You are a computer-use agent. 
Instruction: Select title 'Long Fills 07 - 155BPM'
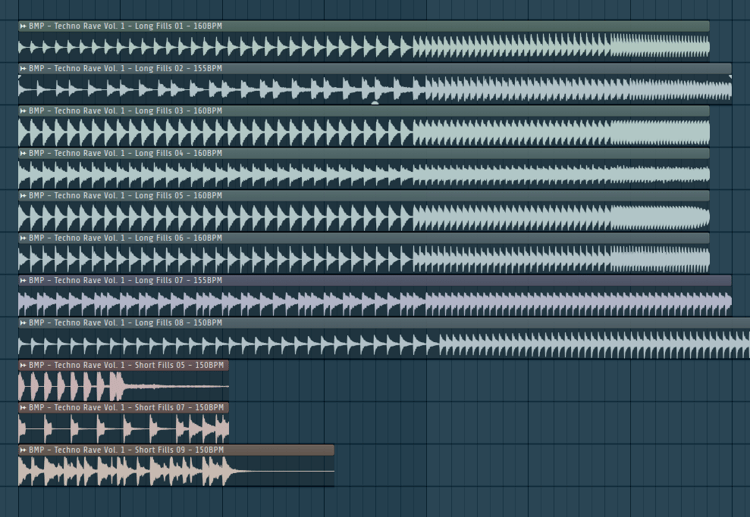[178, 280]
